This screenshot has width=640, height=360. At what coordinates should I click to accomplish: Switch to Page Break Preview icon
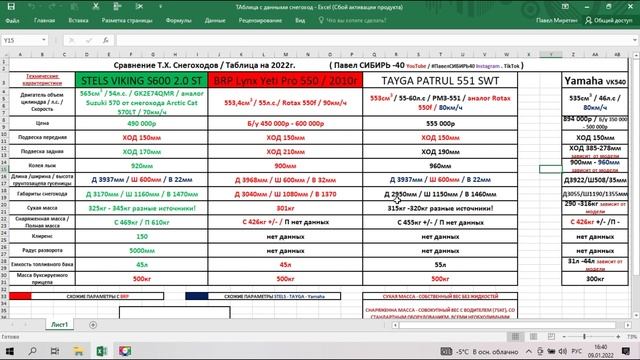551,336
